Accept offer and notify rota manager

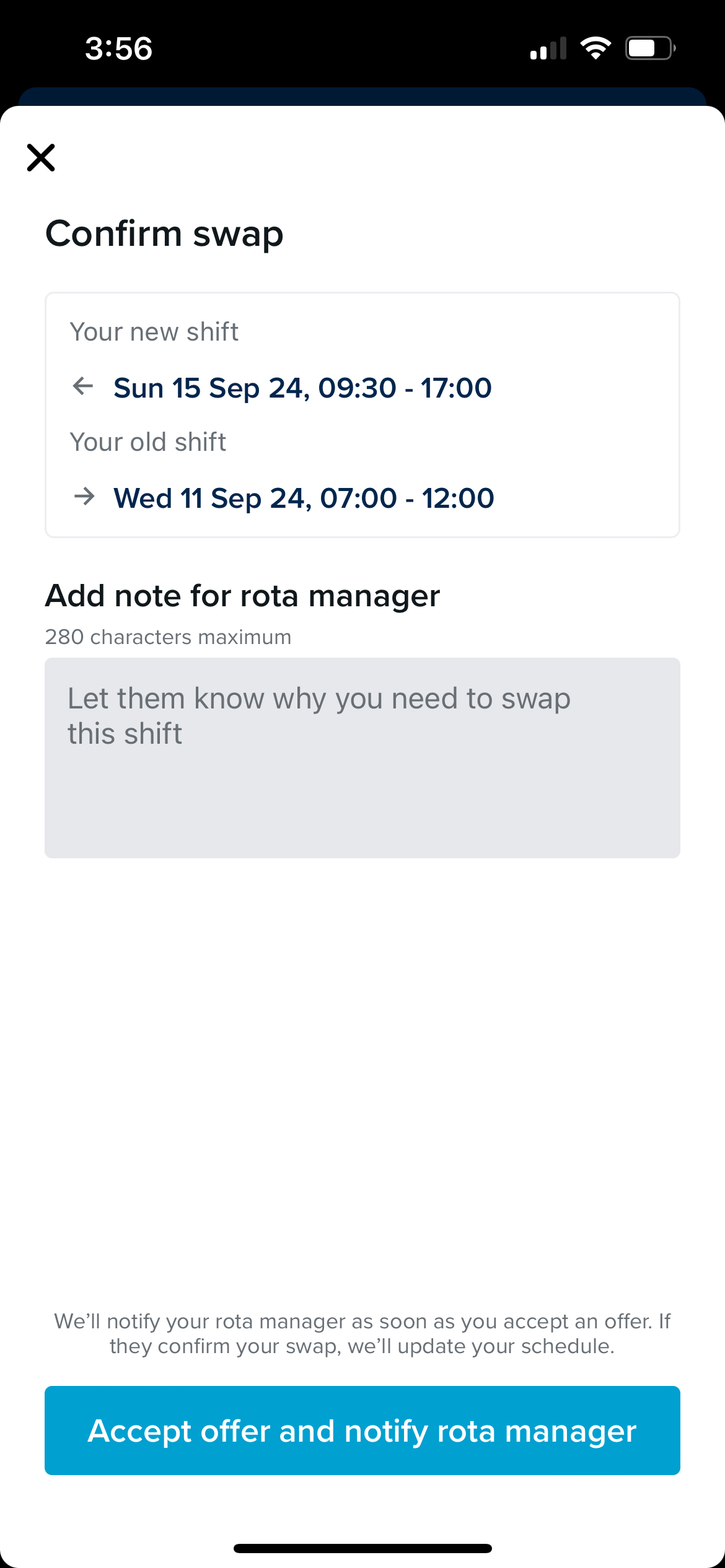click(x=362, y=1431)
